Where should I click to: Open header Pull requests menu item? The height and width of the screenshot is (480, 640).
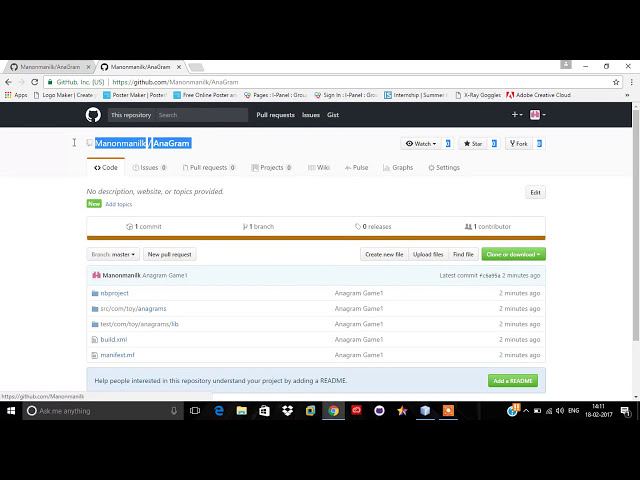276,115
